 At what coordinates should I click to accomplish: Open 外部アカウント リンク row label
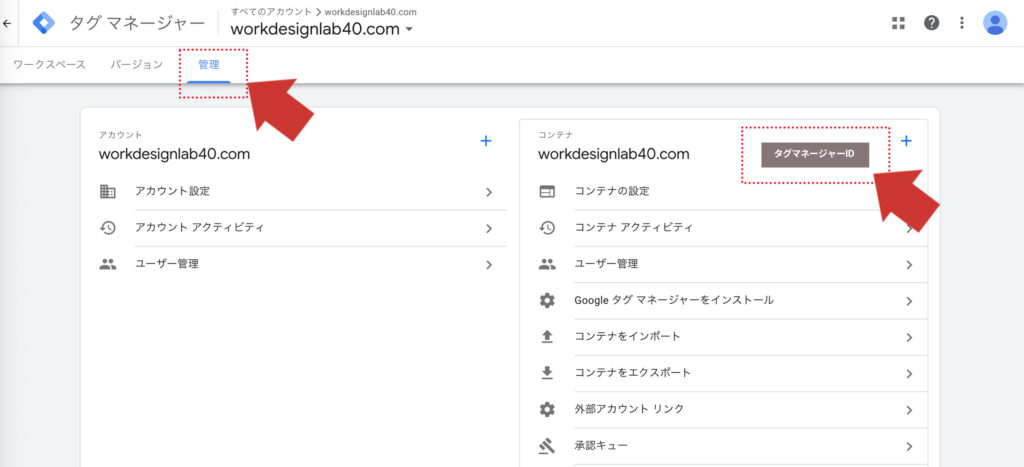click(629, 409)
